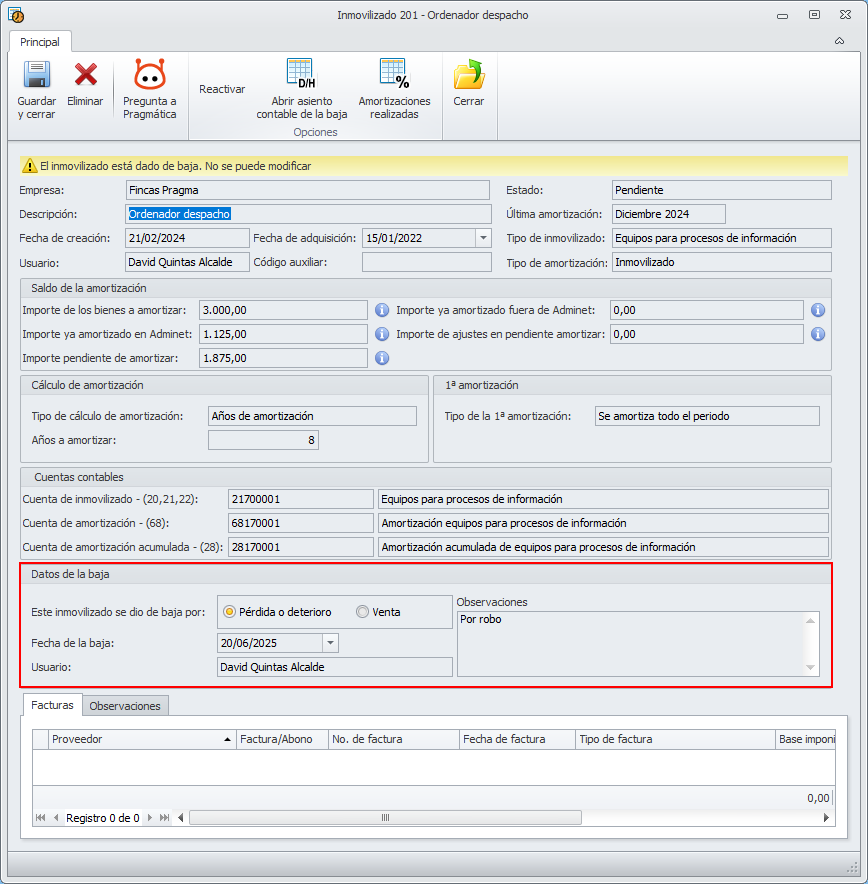Click the Reactivar button
Viewport: 868px width, 884px height.
(x=222, y=89)
